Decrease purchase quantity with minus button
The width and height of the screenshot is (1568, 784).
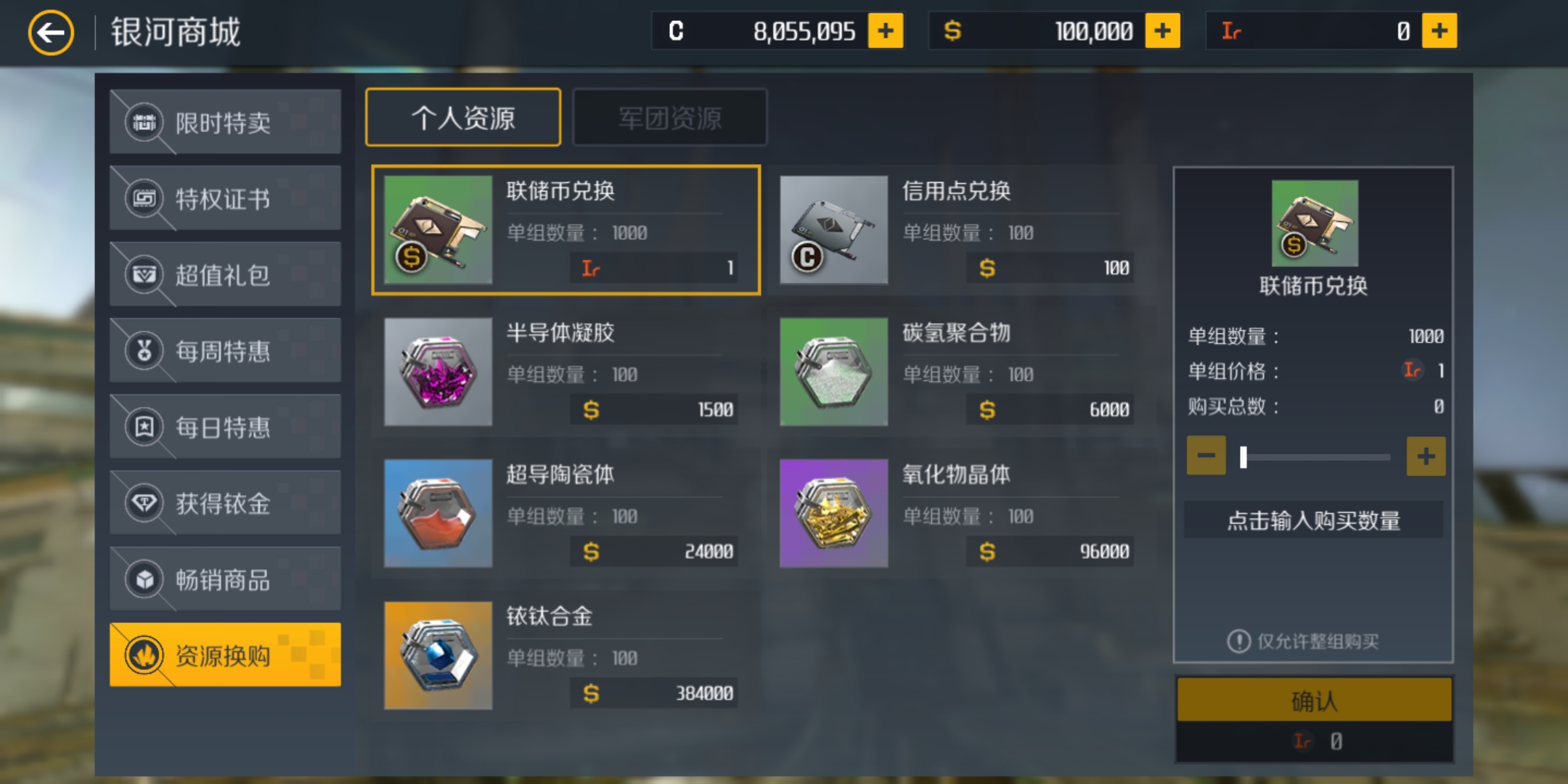(x=1206, y=456)
